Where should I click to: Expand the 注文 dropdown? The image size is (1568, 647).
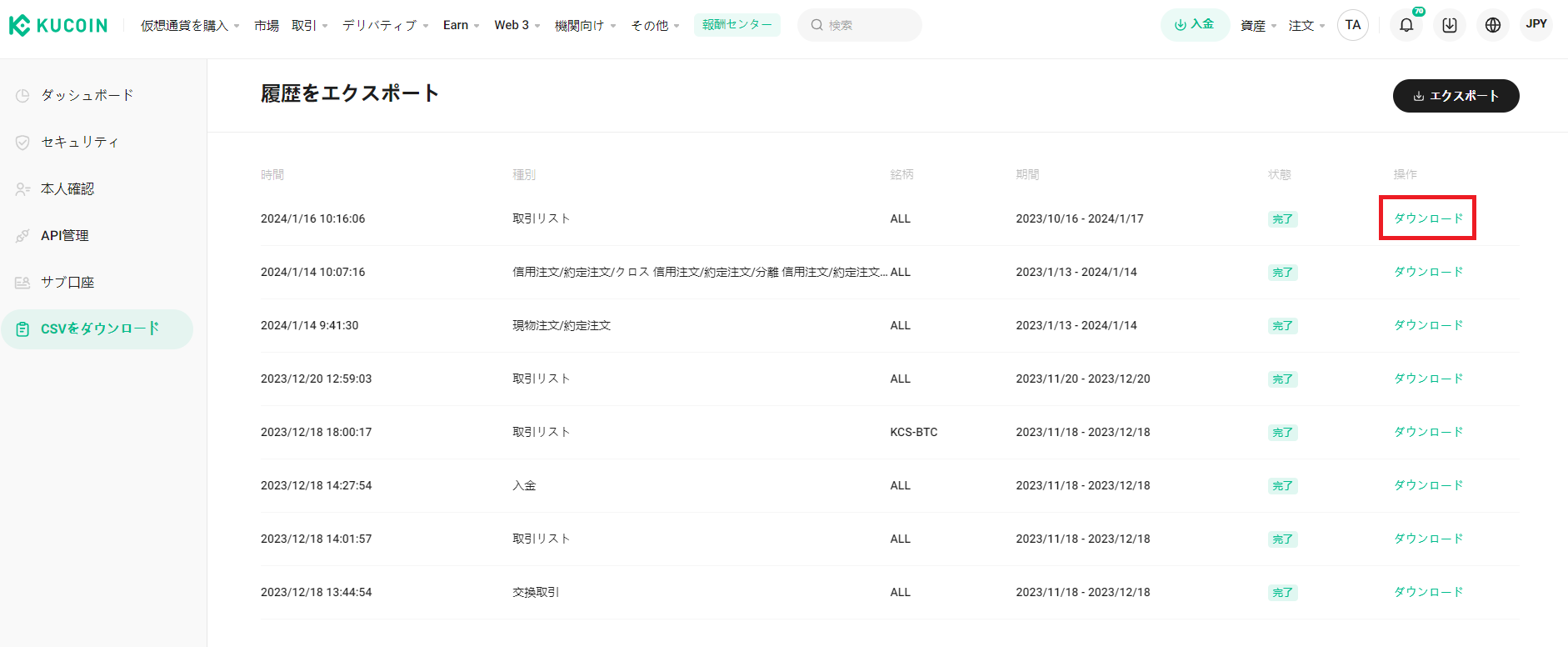click(x=1306, y=26)
